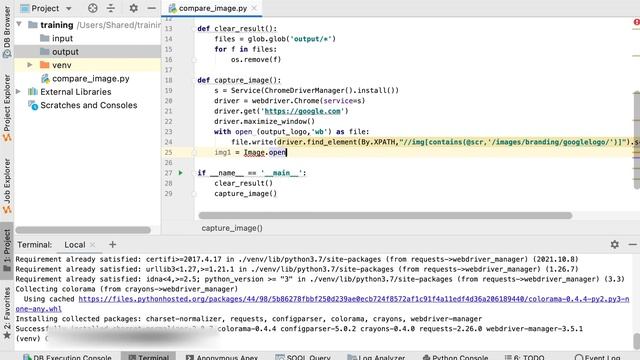Open the Event Log
640x360 pixels.
pyautogui.click(x=598, y=357)
